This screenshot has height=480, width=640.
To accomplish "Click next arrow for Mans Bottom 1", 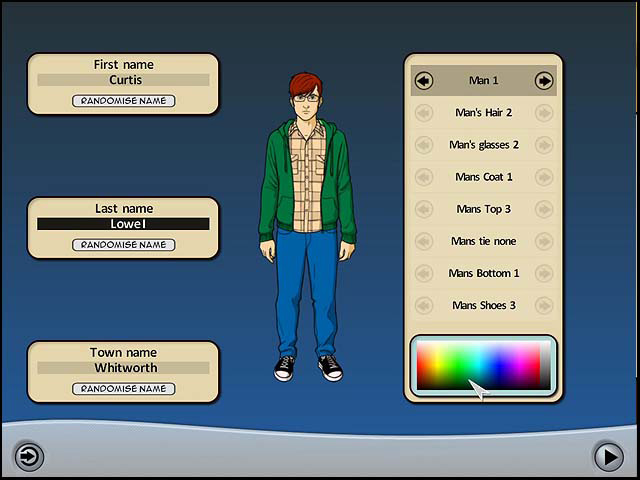I will point(544,273).
